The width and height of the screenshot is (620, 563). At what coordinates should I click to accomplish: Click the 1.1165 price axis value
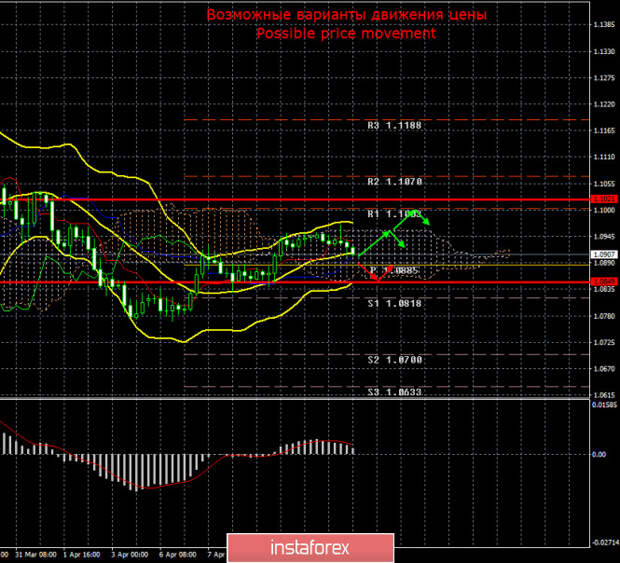point(604,130)
